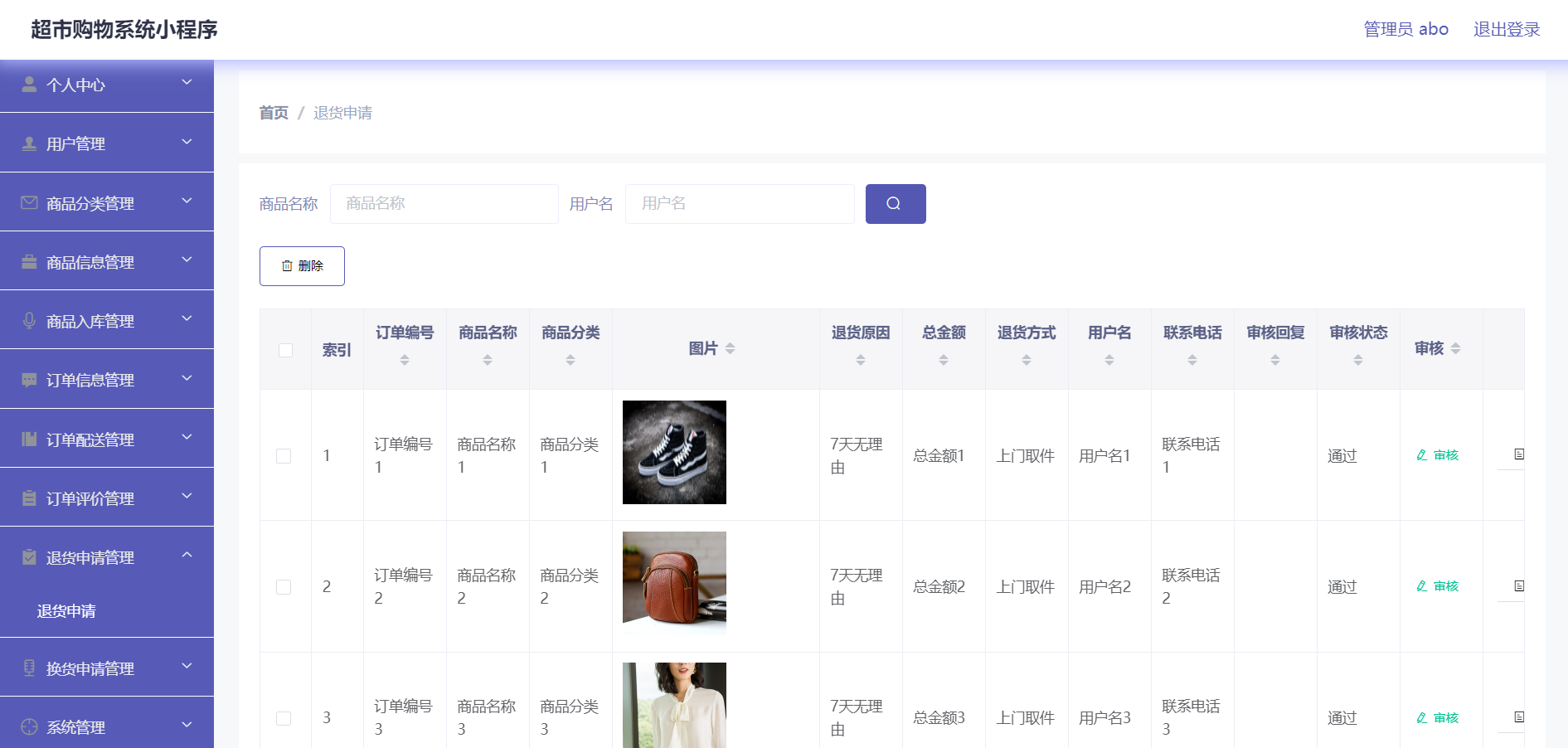Click the person icon beside 用户管理

[x=29, y=143]
